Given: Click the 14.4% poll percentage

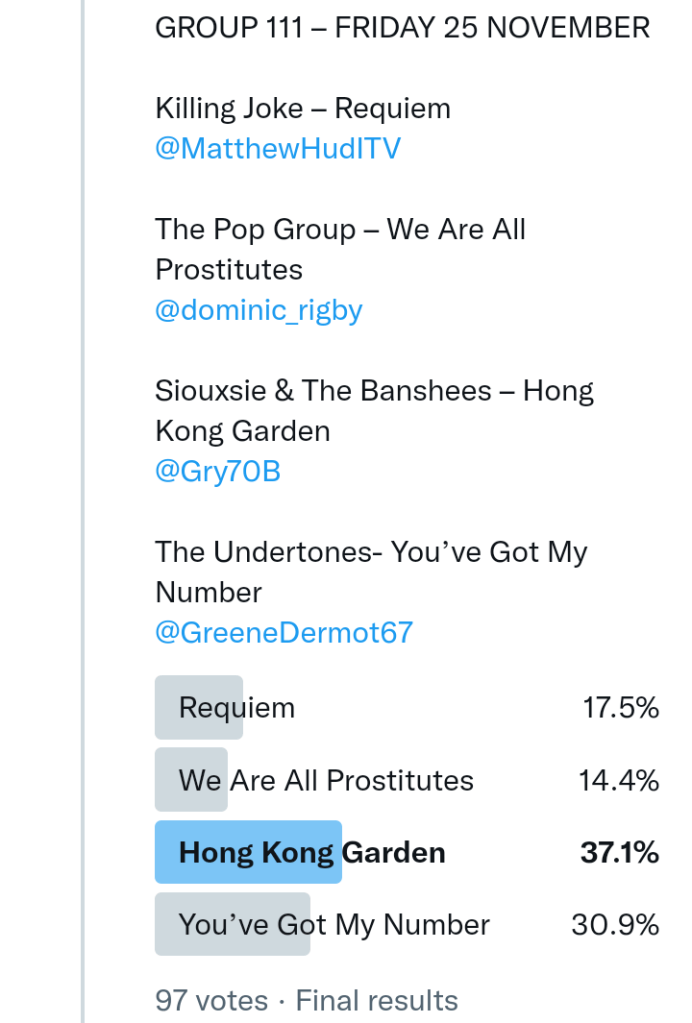Looking at the screenshot, I should pyautogui.click(x=618, y=780).
